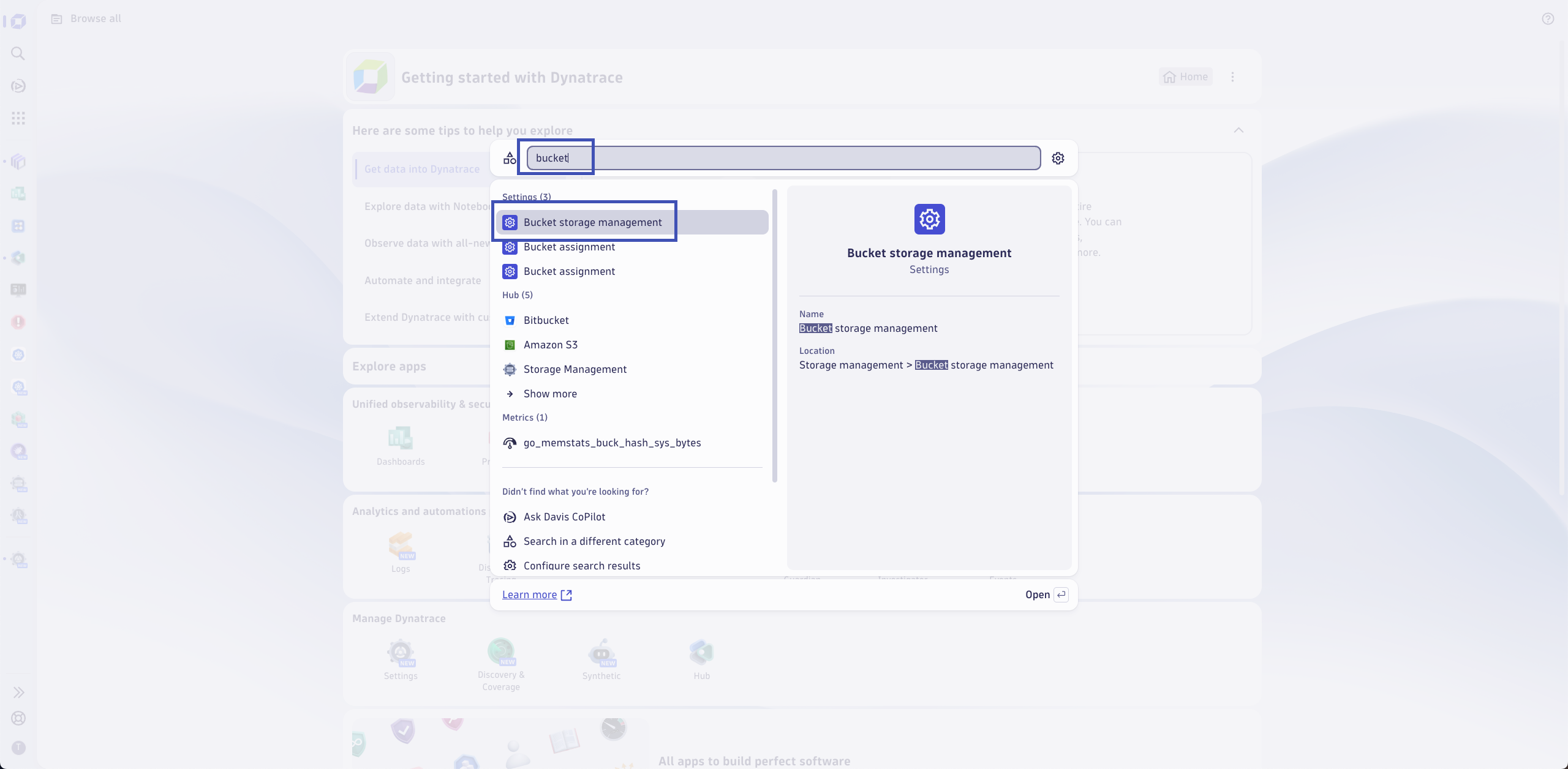Screen dimensions: 1568x769
Task: Select the Get data into Dynatrace tab
Action: pyautogui.click(x=422, y=169)
